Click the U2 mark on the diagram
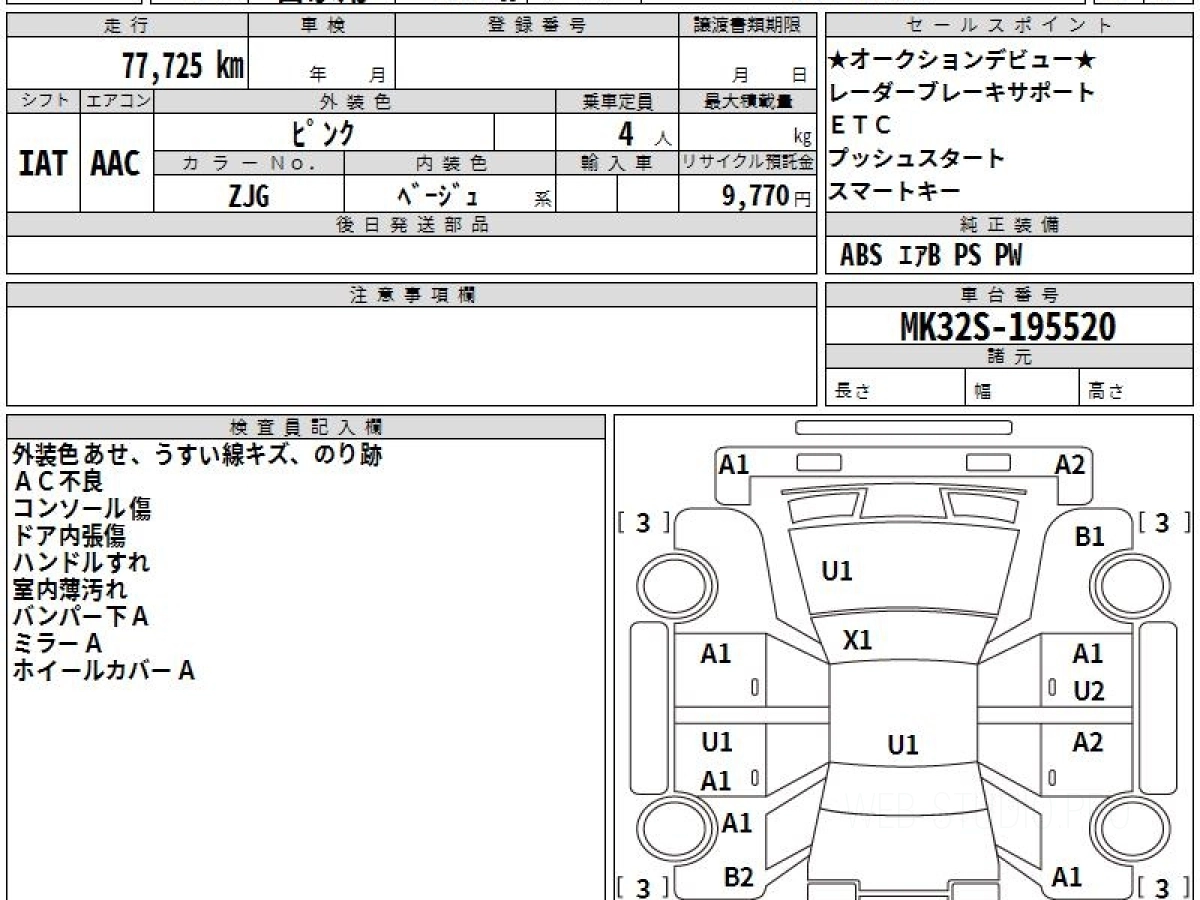Viewport: 1200px width, 900px height. pyautogui.click(x=1089, y=691)
